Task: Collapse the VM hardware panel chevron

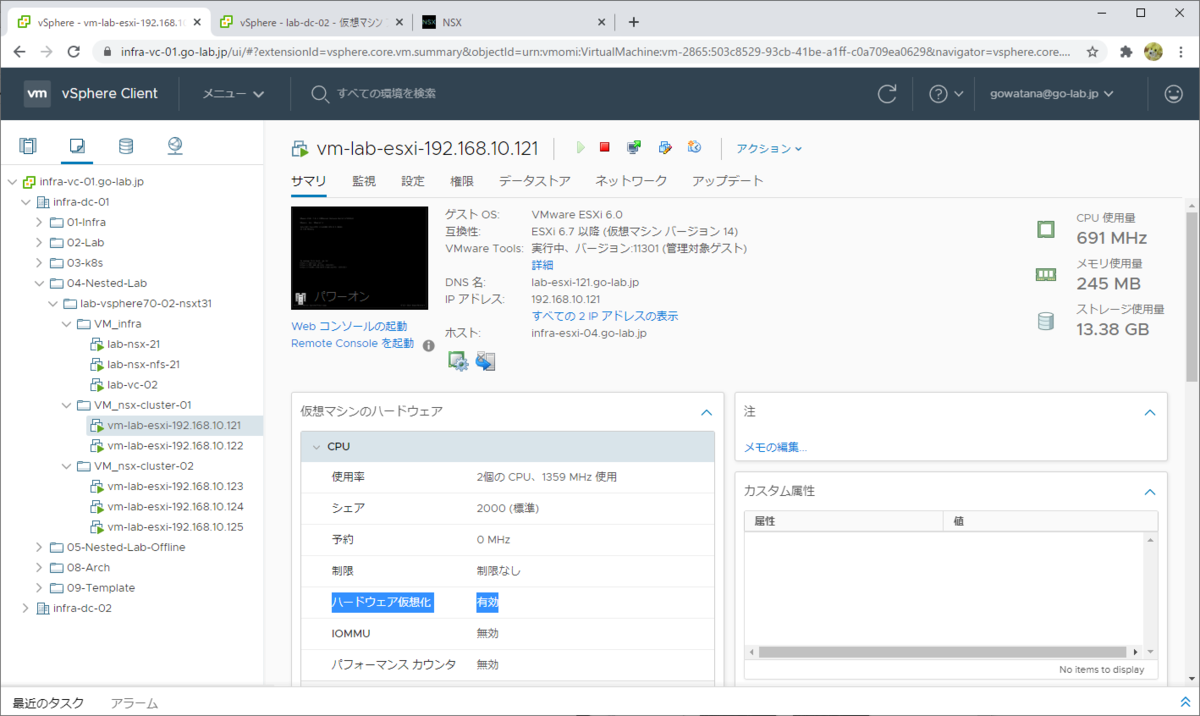Action: click(x=706, y=412)
